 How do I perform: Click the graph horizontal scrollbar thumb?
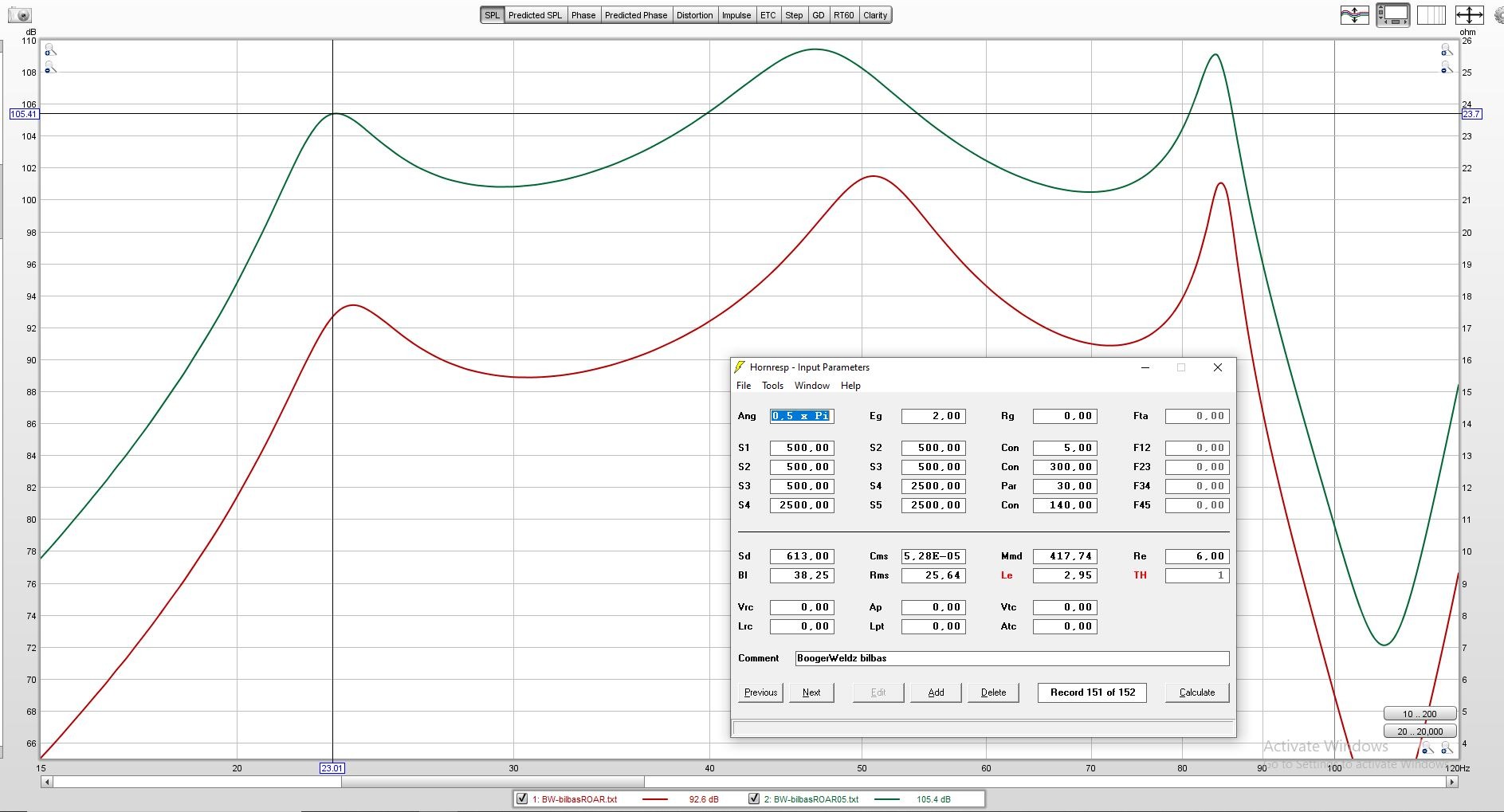click(x=493, y=783)
